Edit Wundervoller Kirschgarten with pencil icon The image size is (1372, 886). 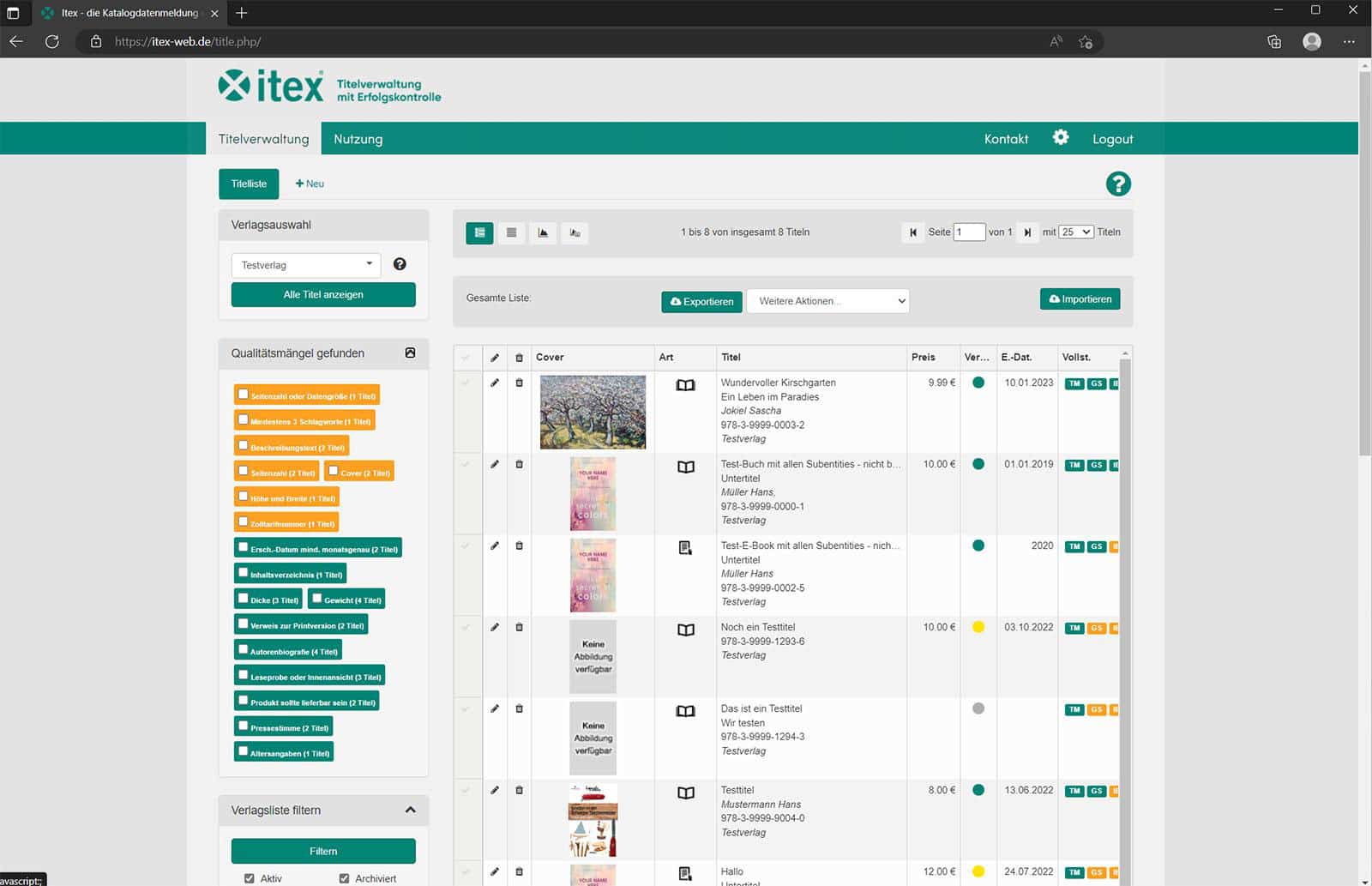point(495,383)
